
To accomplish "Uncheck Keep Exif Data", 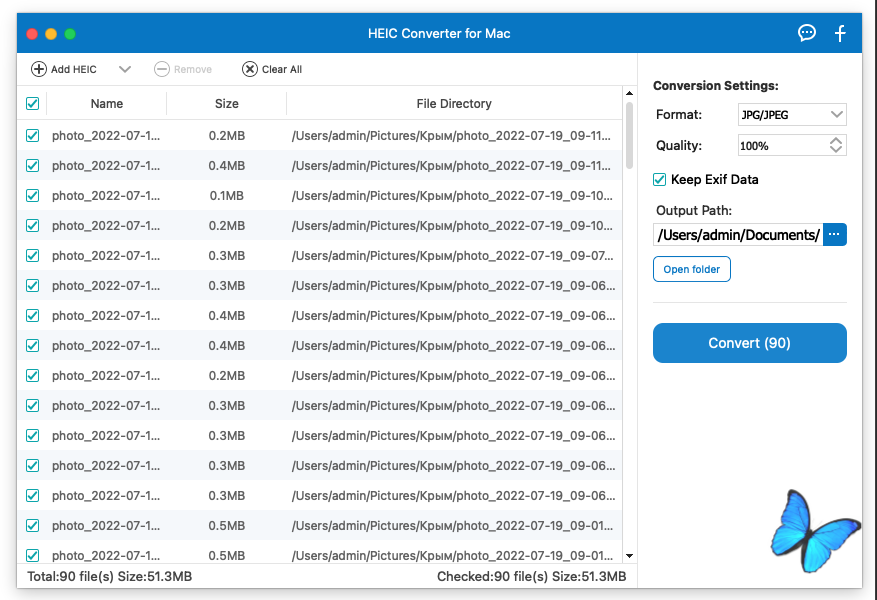I will [x=660, y=180].
